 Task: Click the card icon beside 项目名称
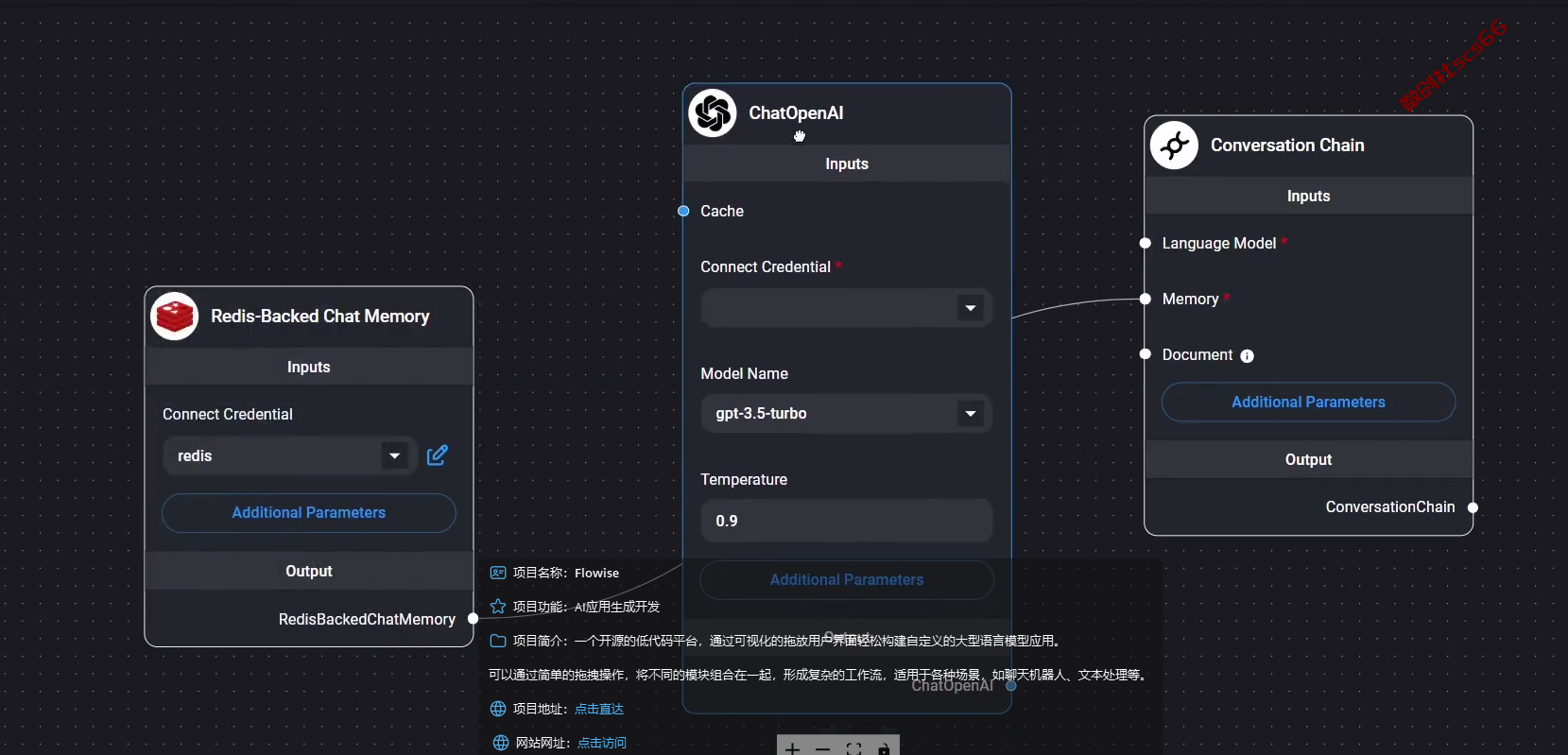click(x=498, y=573)
